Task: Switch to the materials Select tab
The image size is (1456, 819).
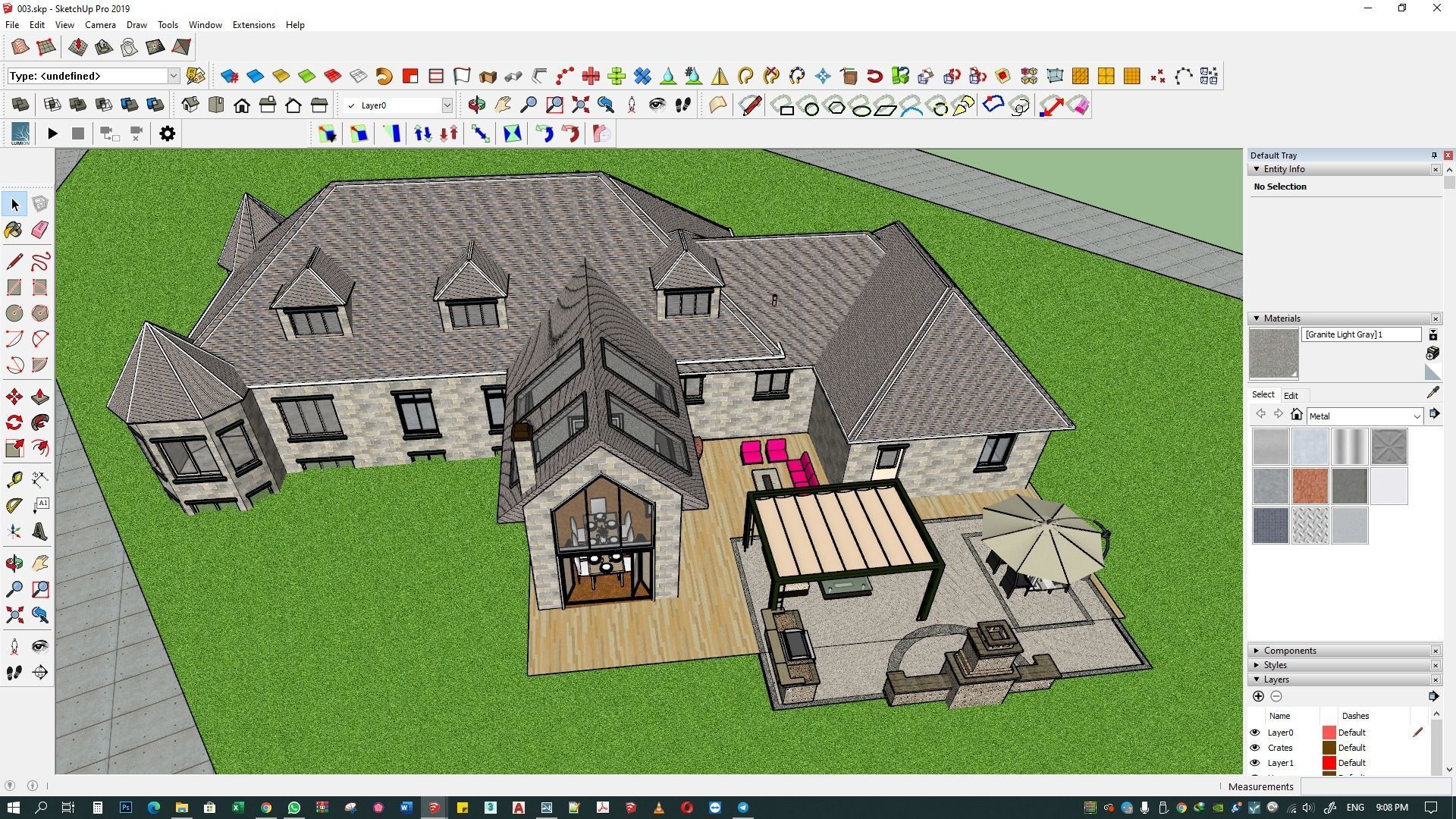Action: [1263, 394]
